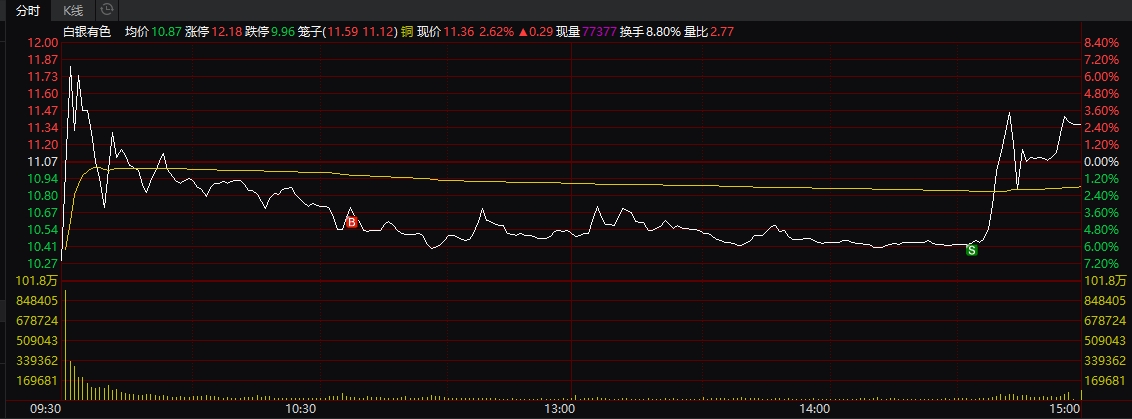Click the right 509043 volume label

tap(1105, 340)
